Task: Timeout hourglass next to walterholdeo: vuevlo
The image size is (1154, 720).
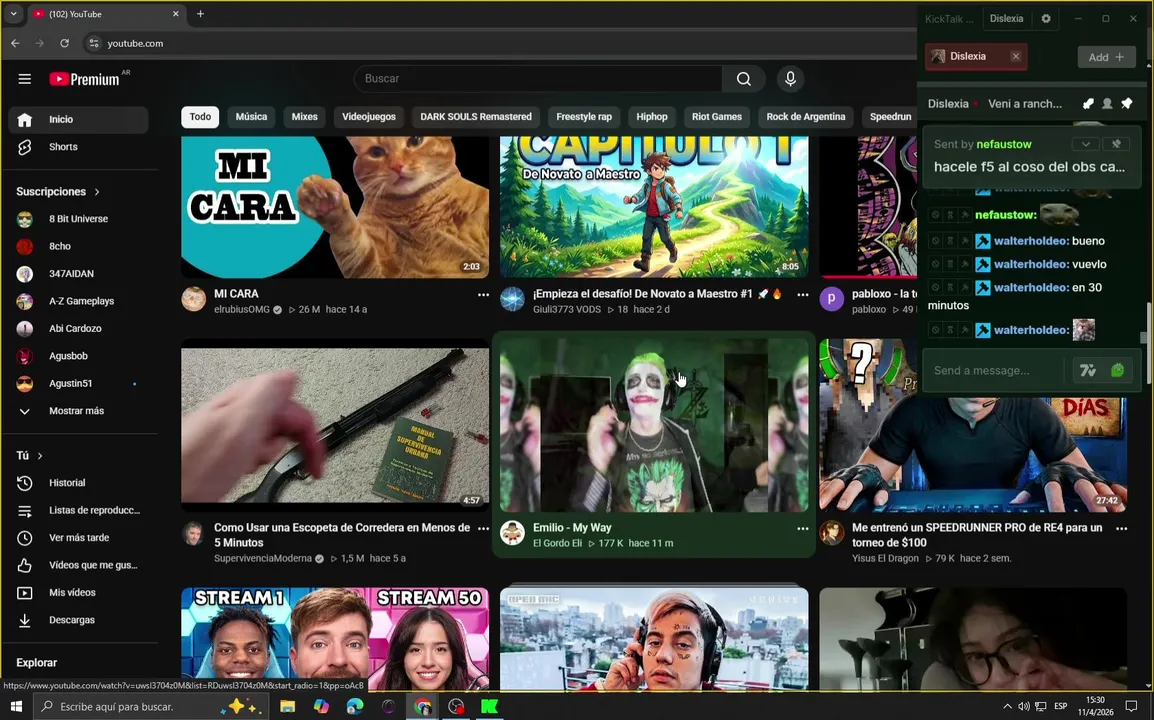Action: [x=950, y=264]
